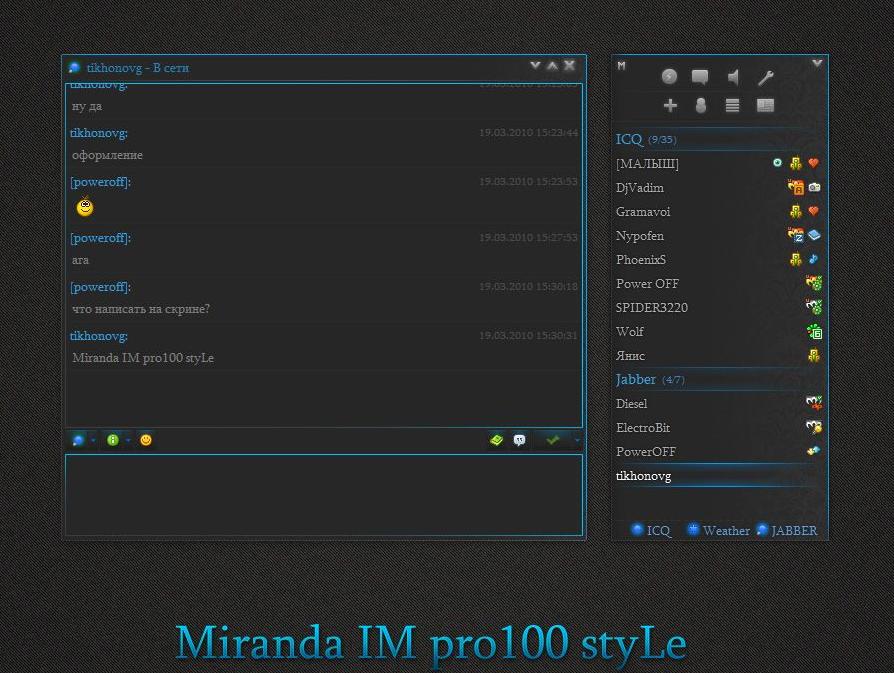
Task: Click the person silhouette icon in toolbar
Action: [x=701, y=105]
